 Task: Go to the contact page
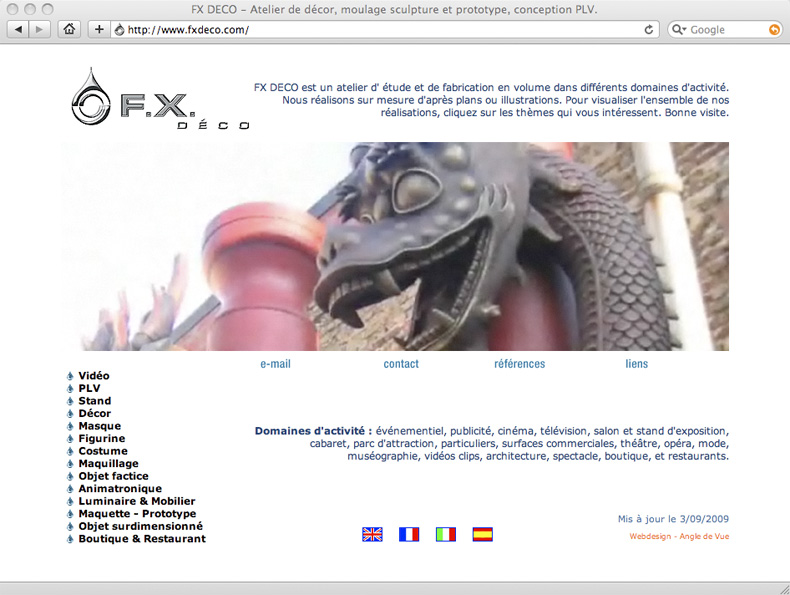[401, 364]
